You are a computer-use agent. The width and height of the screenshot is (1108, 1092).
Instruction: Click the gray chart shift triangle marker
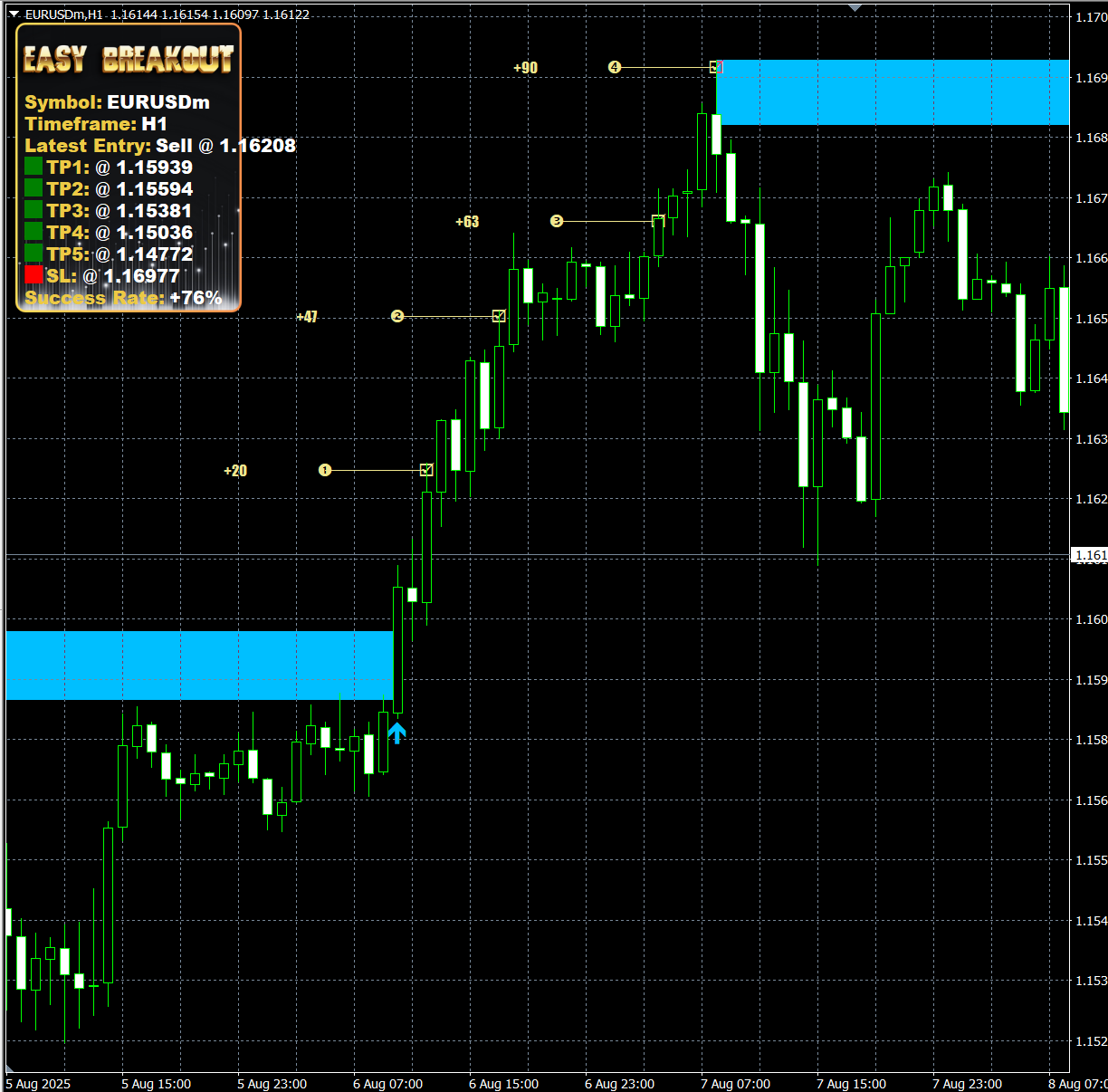855,7
